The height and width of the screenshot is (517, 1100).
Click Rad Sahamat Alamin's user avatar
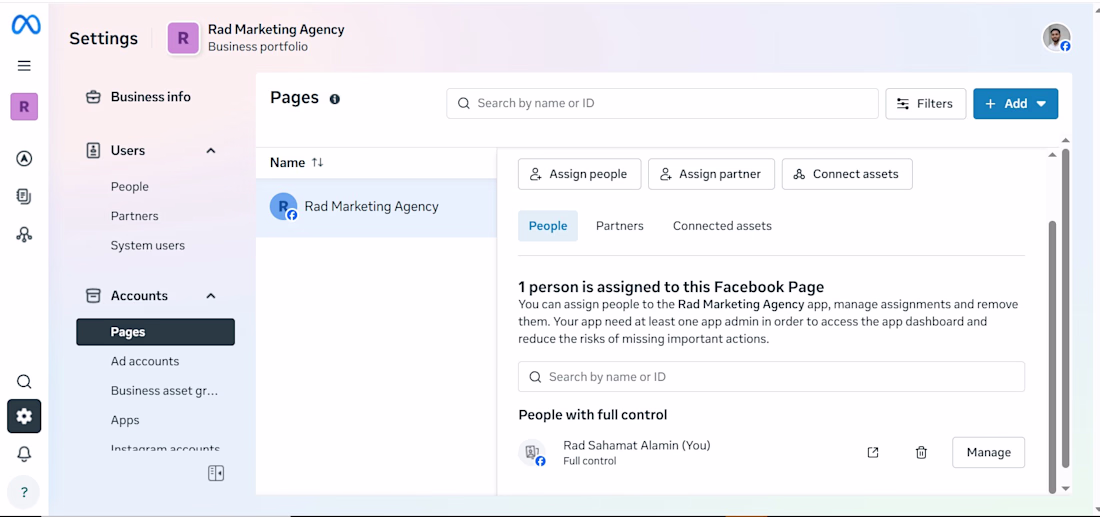click(532, 452)
